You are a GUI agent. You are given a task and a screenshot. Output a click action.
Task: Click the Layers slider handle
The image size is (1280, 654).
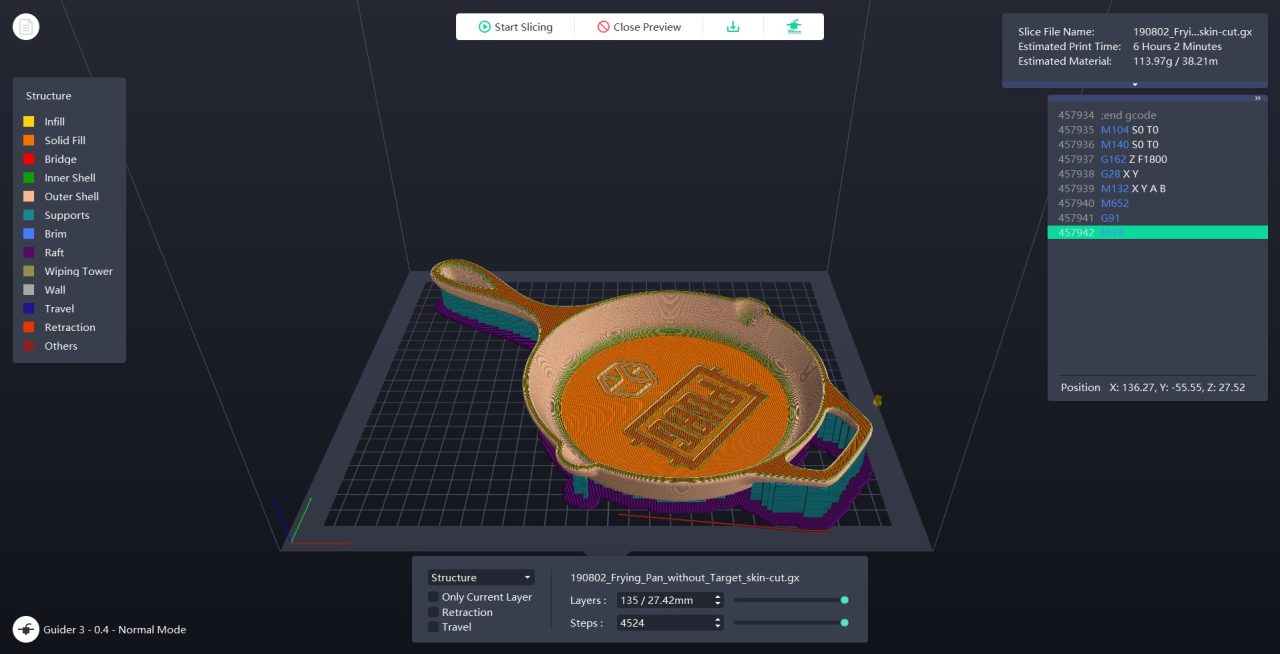point(845,600)
